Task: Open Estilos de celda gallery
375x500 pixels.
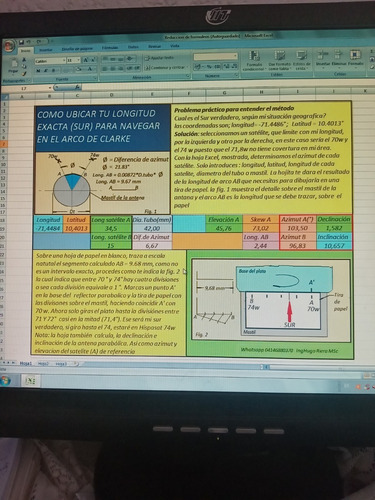Action: (x=302, y=60)
